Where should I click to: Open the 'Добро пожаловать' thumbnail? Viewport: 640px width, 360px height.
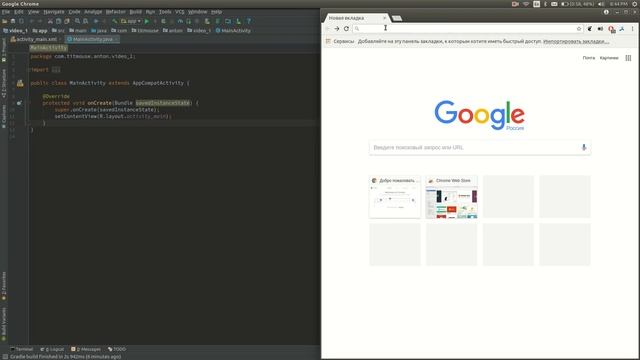coord(395,197)
